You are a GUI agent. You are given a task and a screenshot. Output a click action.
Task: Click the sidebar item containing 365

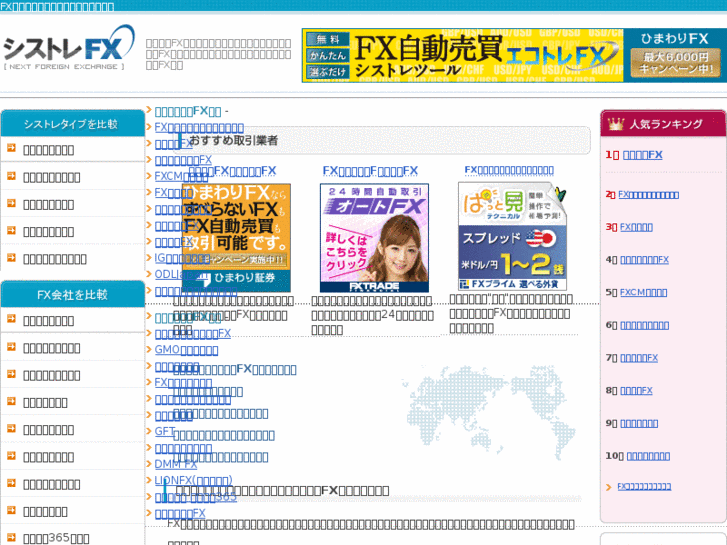click(56, 538)
